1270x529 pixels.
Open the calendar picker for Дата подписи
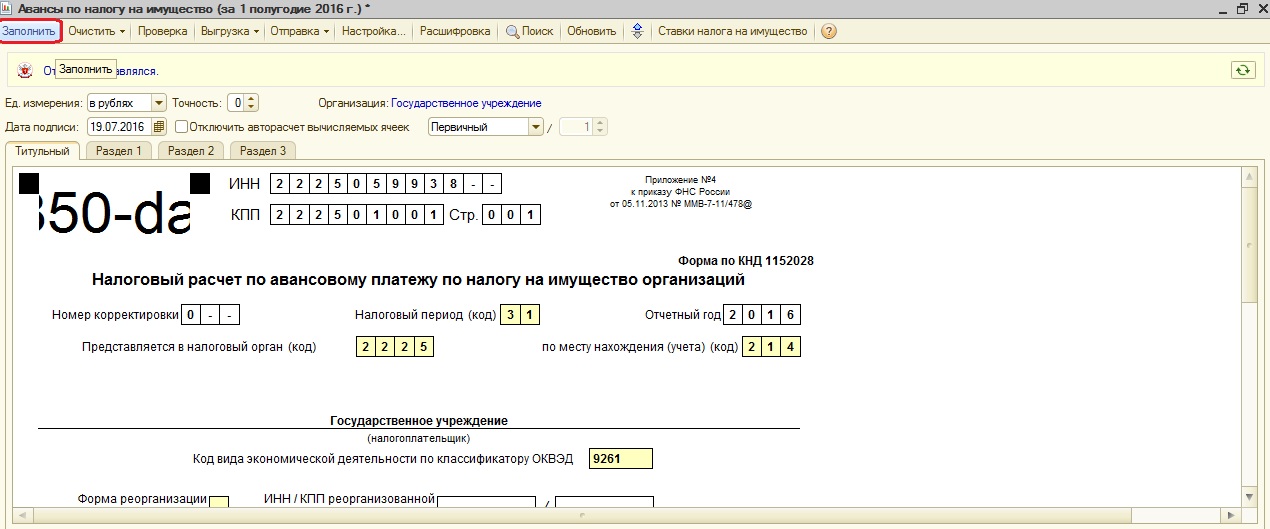[158, 127]
